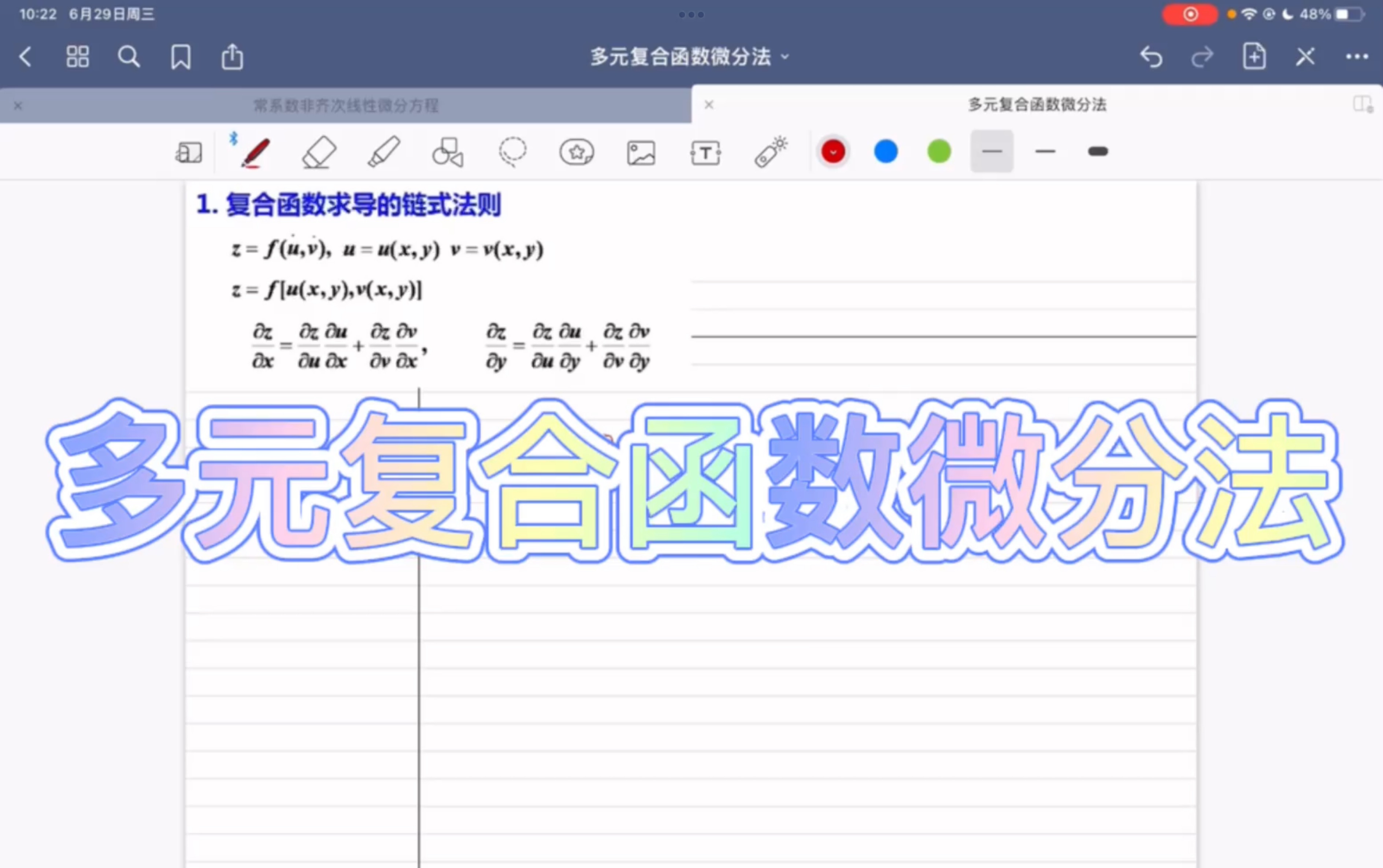Viewport: 1383px width, 868px height.
Task: Switch to the 多元复合函数微分法 tab
Action: pos(1037,105)
